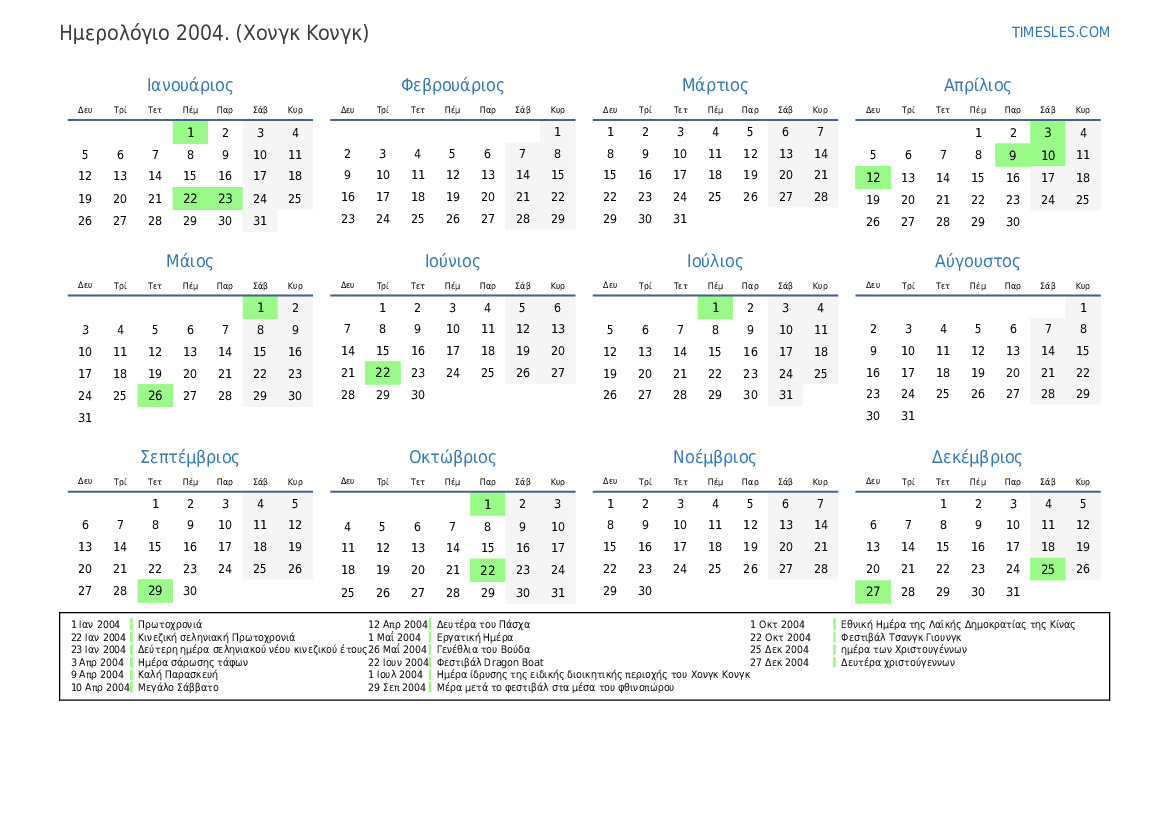Click highlighted 22 in Ιούνιος
This screenshot has height=827, width=1169.
[382, 372]
